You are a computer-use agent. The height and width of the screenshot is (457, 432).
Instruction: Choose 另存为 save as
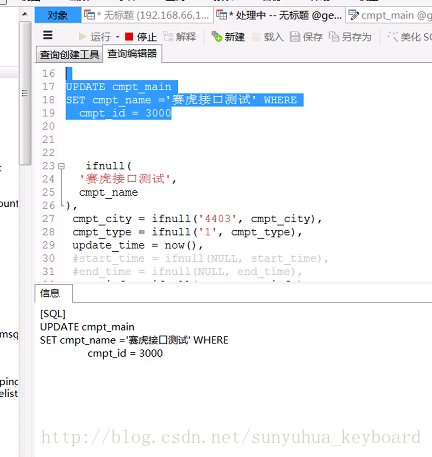coord(350,37)
